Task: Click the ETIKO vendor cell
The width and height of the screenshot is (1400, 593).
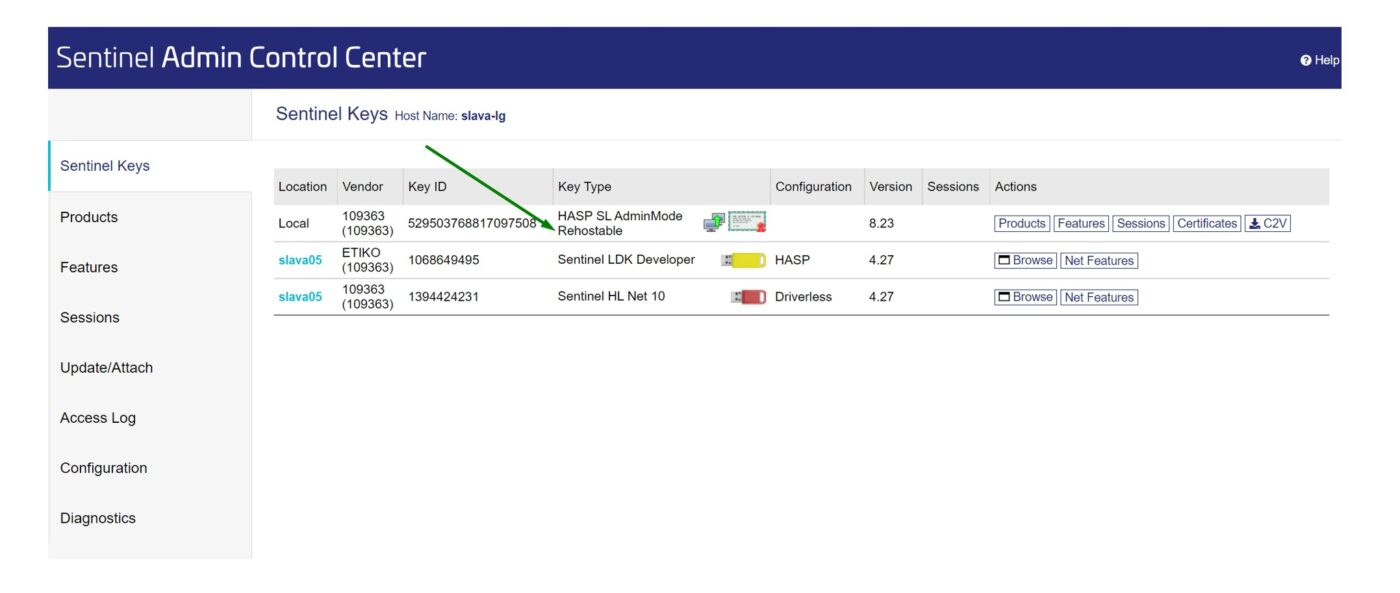Action: (x=367, y=260)
